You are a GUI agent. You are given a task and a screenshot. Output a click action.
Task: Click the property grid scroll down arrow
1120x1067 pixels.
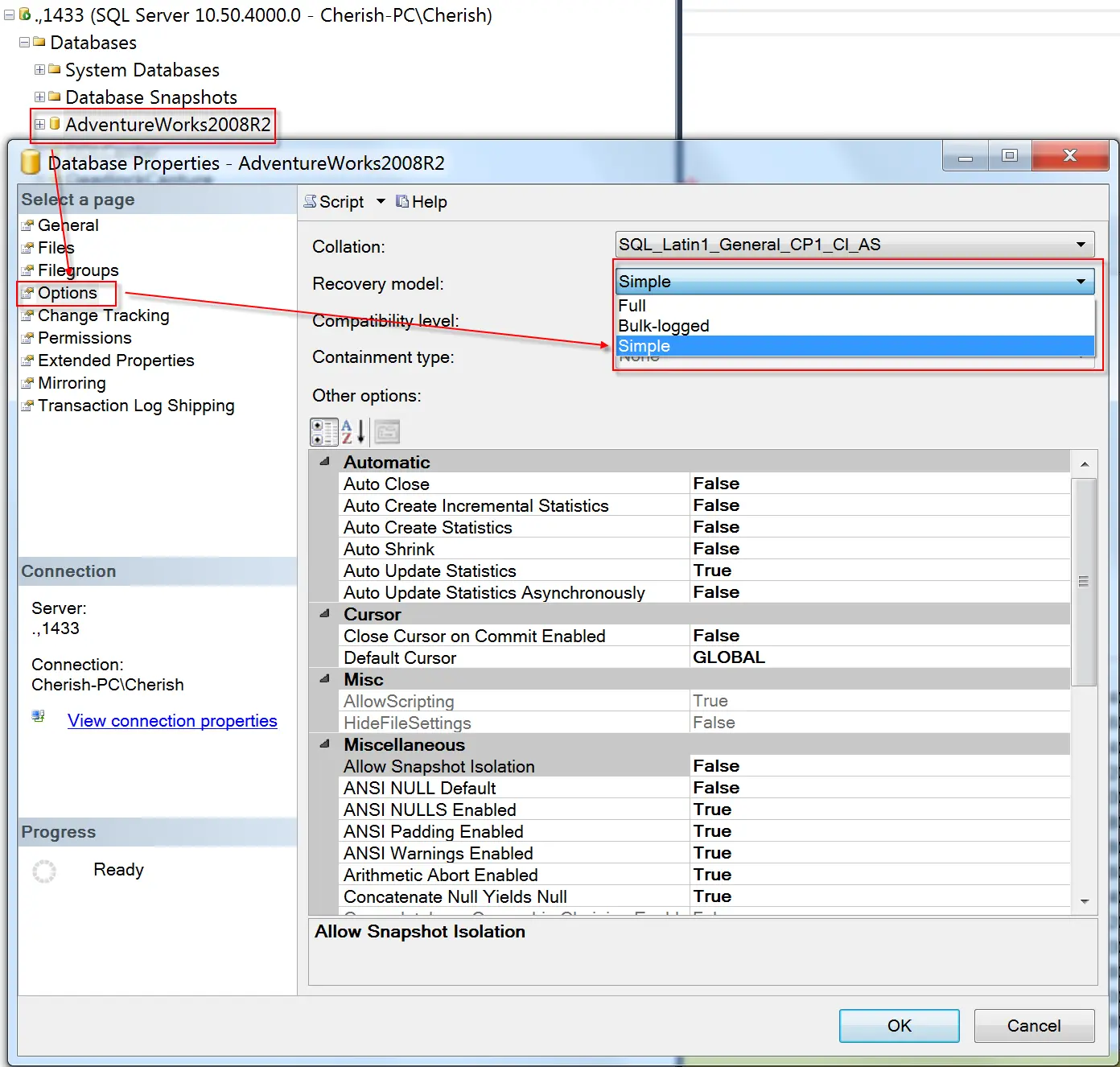click(1084, 901)
